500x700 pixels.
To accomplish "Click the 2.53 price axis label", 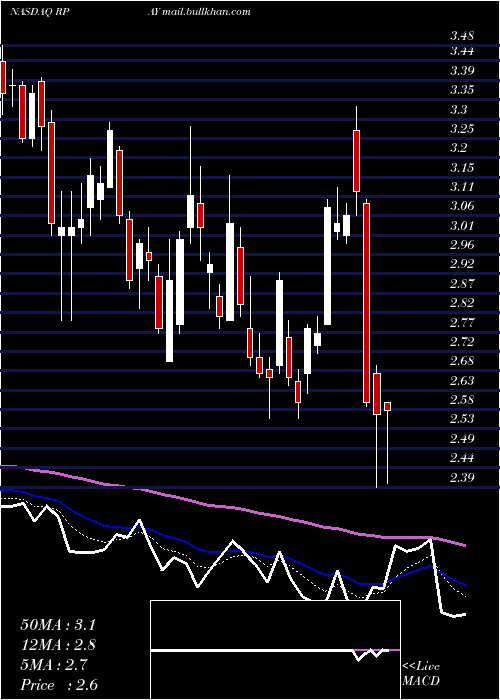I will [462, 419].
